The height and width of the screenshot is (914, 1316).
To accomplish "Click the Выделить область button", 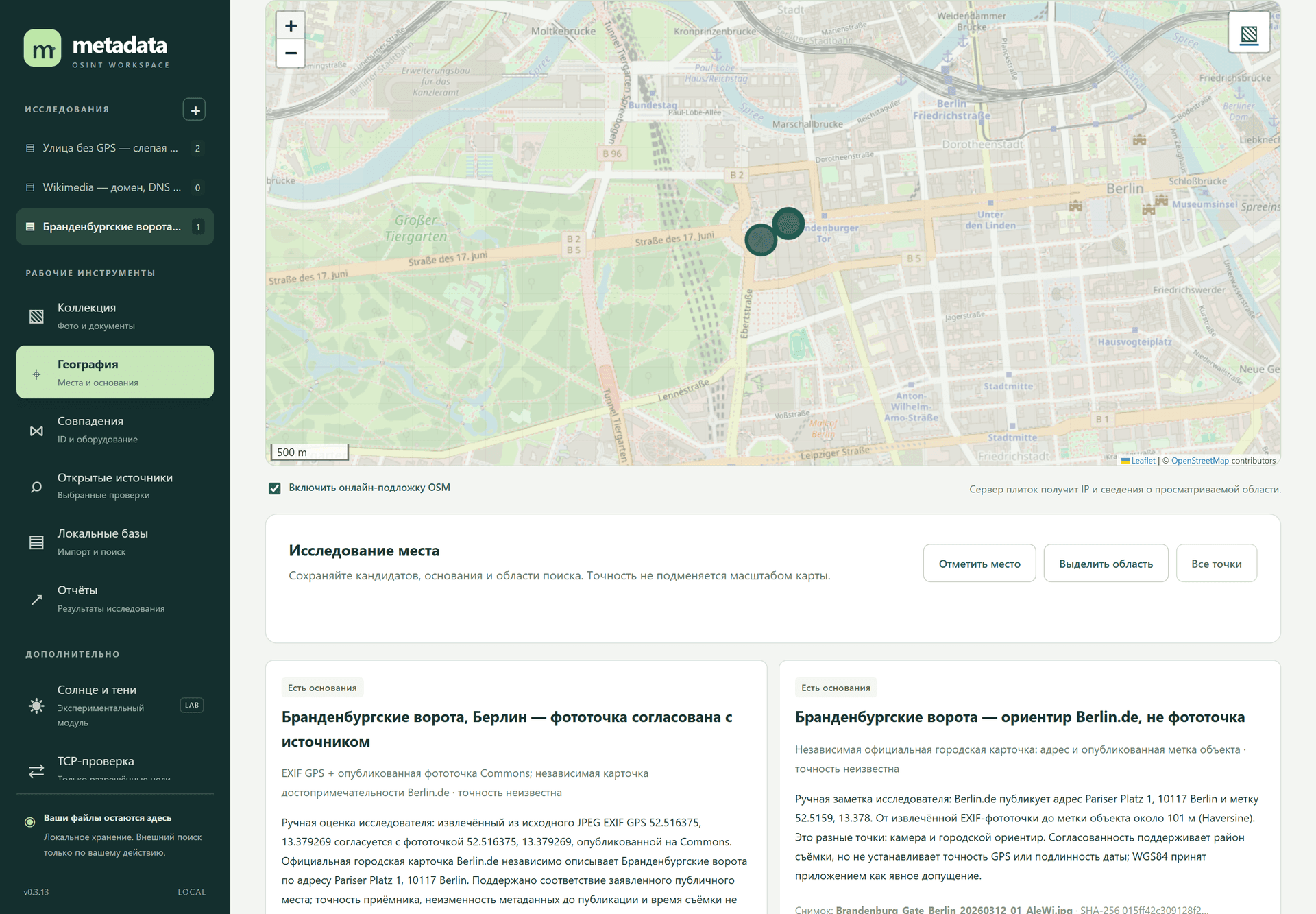I will click(1106, 564).
